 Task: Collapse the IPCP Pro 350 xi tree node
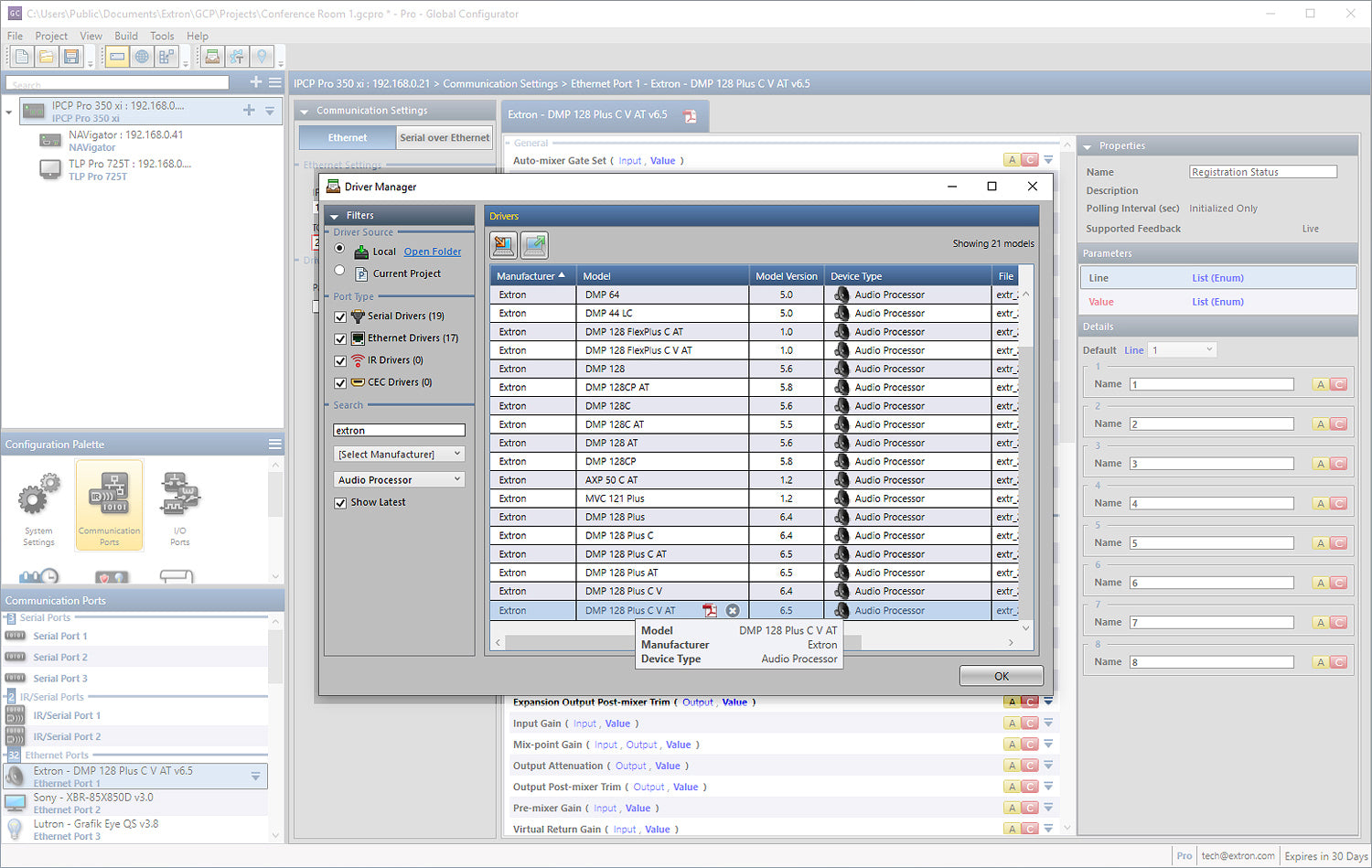coord(9,112)
